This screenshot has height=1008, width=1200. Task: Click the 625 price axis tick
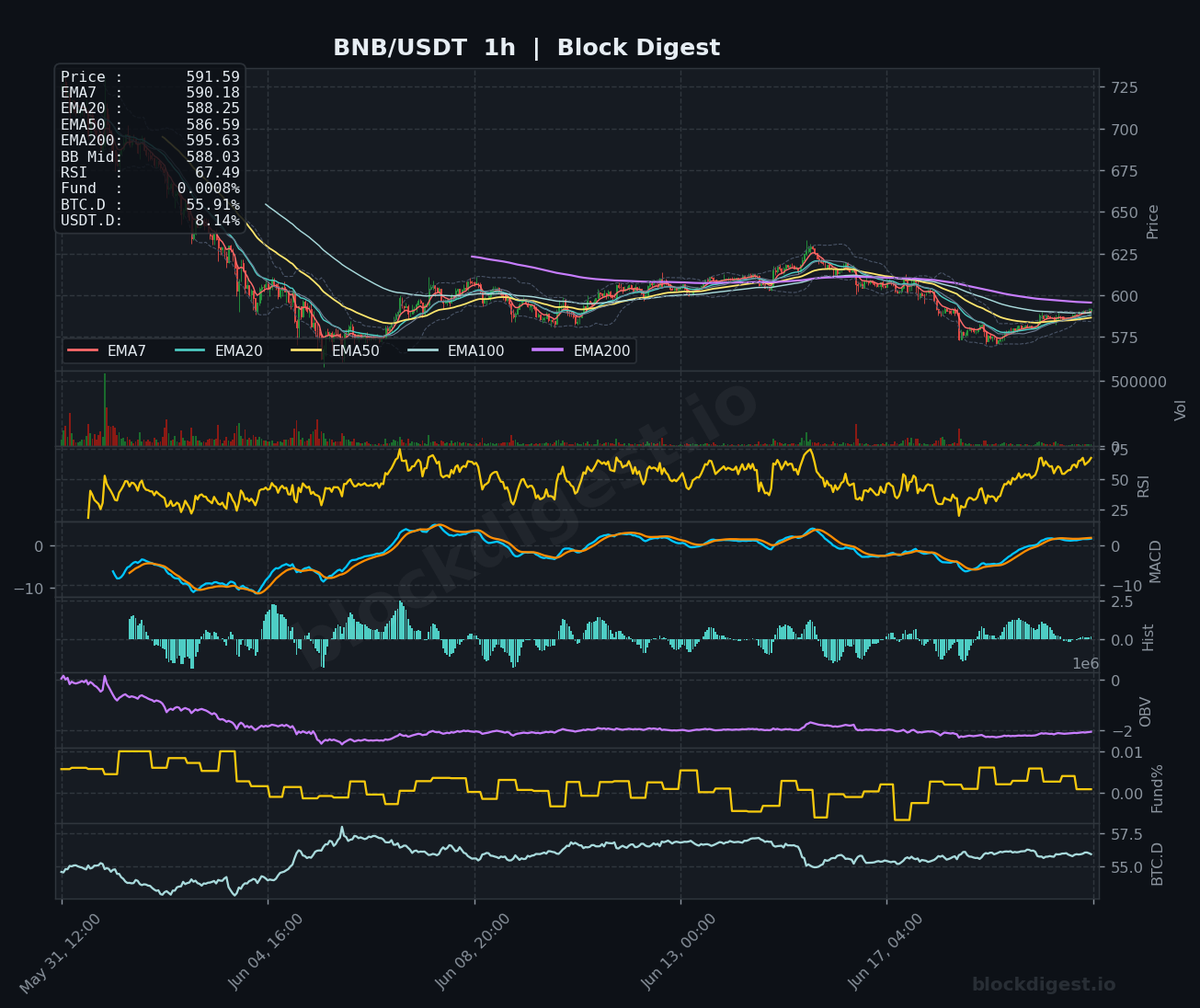pos(1125,255)
